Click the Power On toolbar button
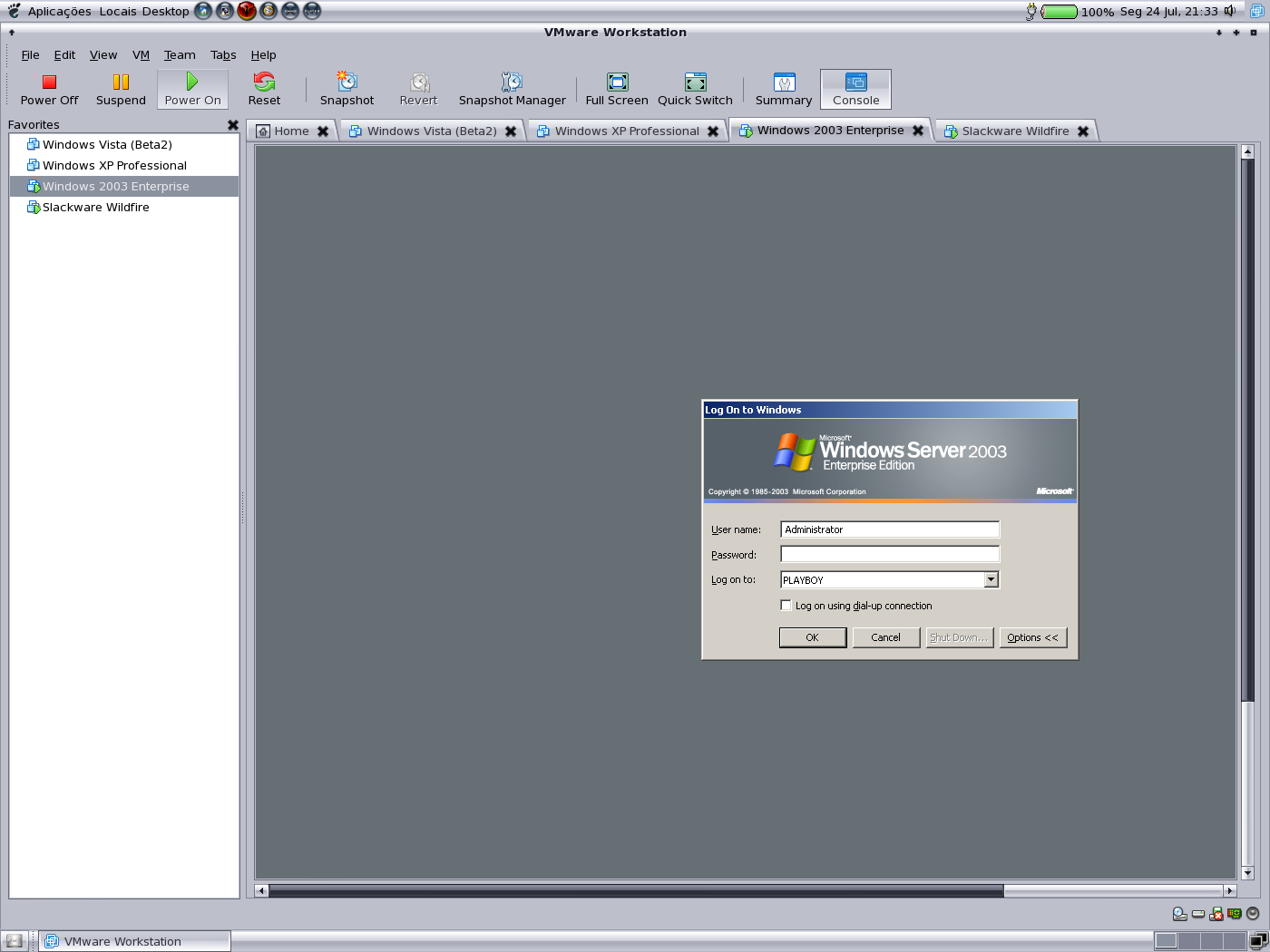This screenshot has width=1270, height=952. (192, 90)
